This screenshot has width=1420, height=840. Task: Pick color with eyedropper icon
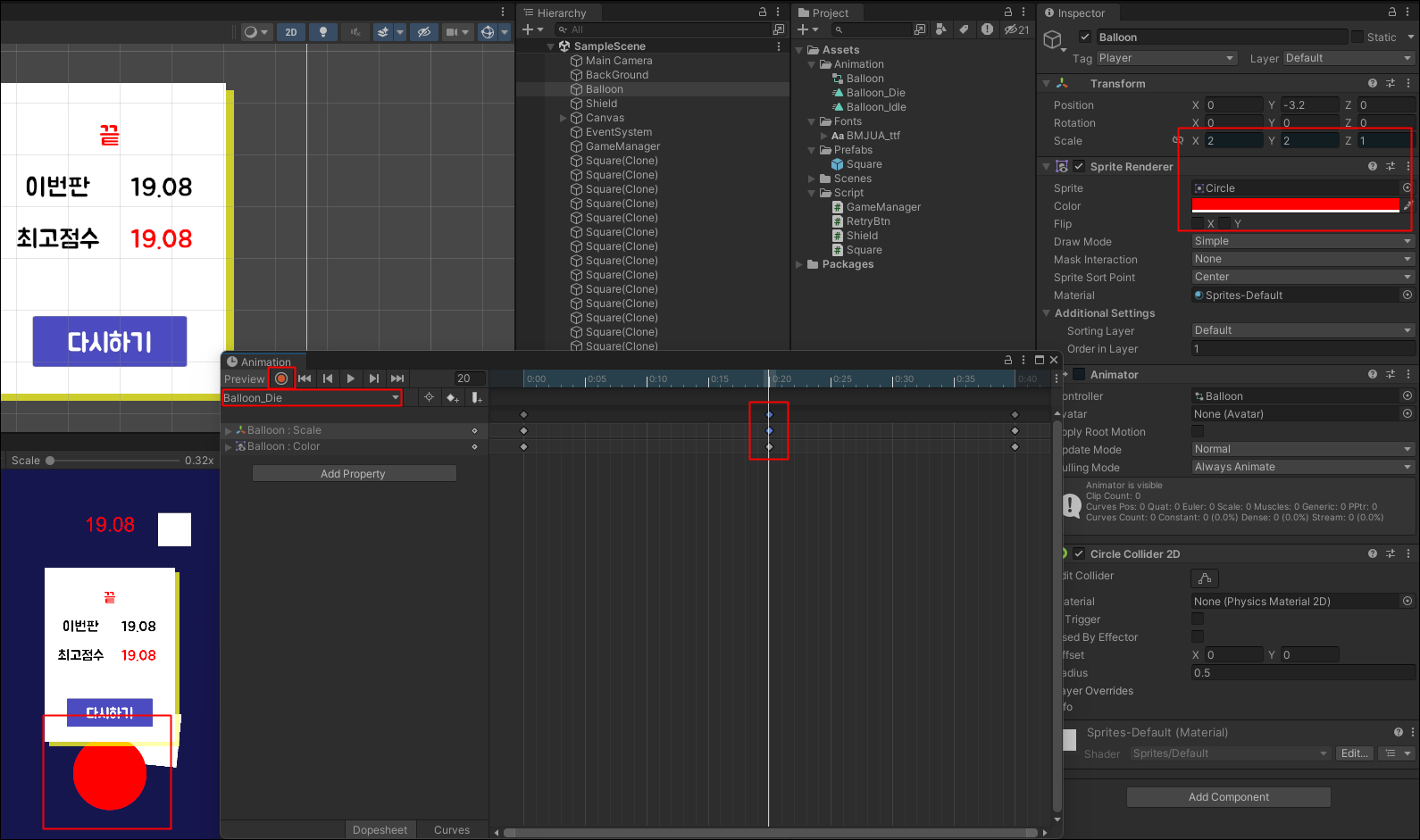pos(1407,205)
